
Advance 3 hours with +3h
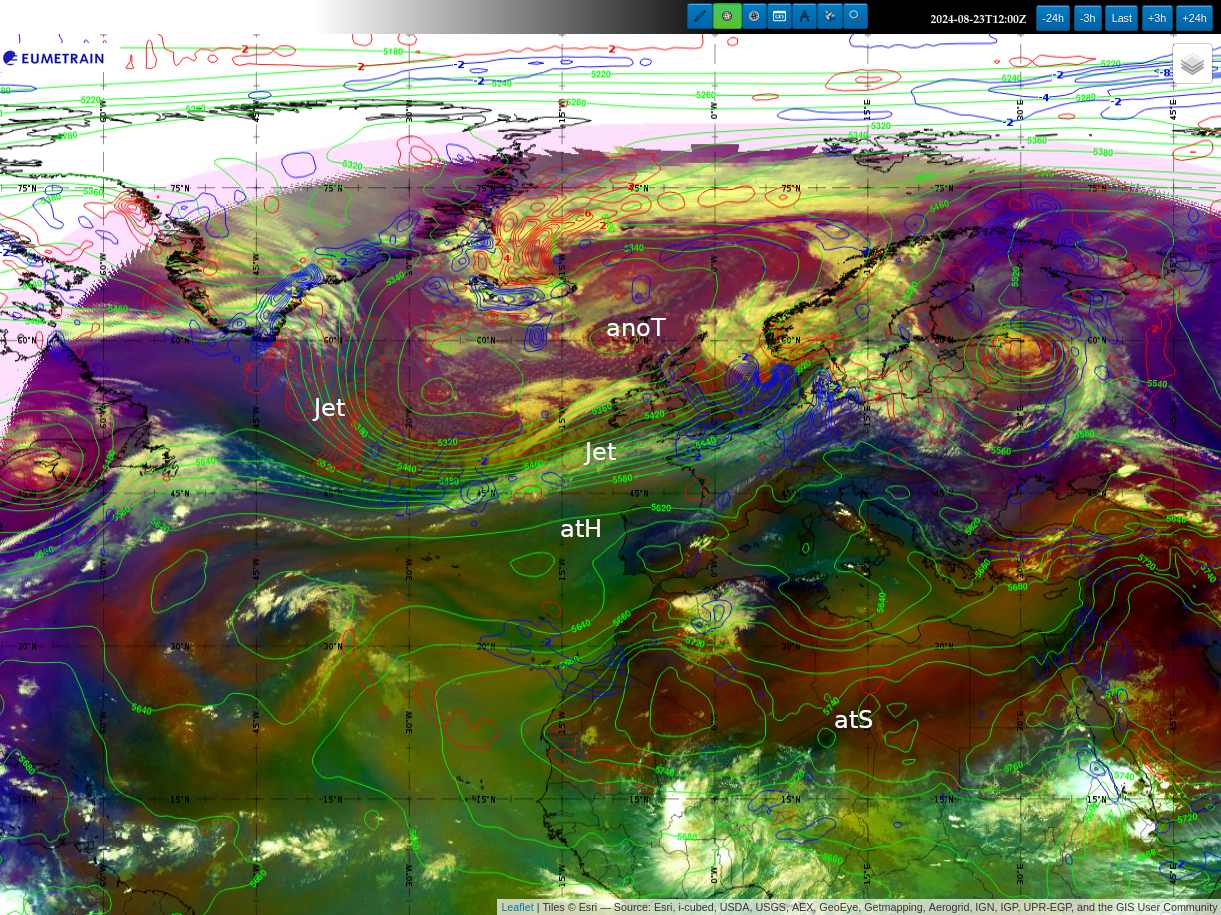1157,18
